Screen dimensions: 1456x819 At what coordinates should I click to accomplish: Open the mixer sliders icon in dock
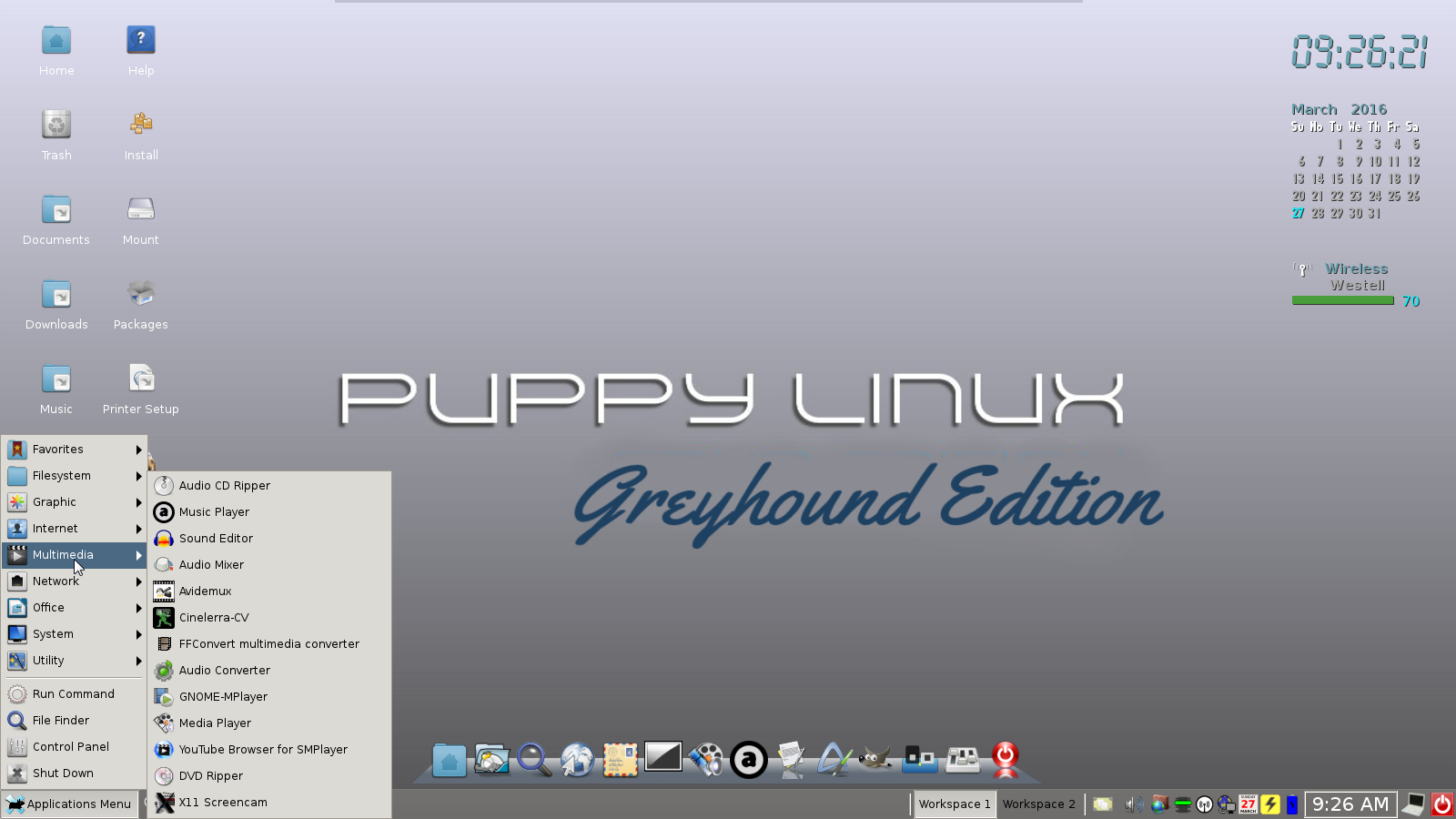click(x=963, y=759)
